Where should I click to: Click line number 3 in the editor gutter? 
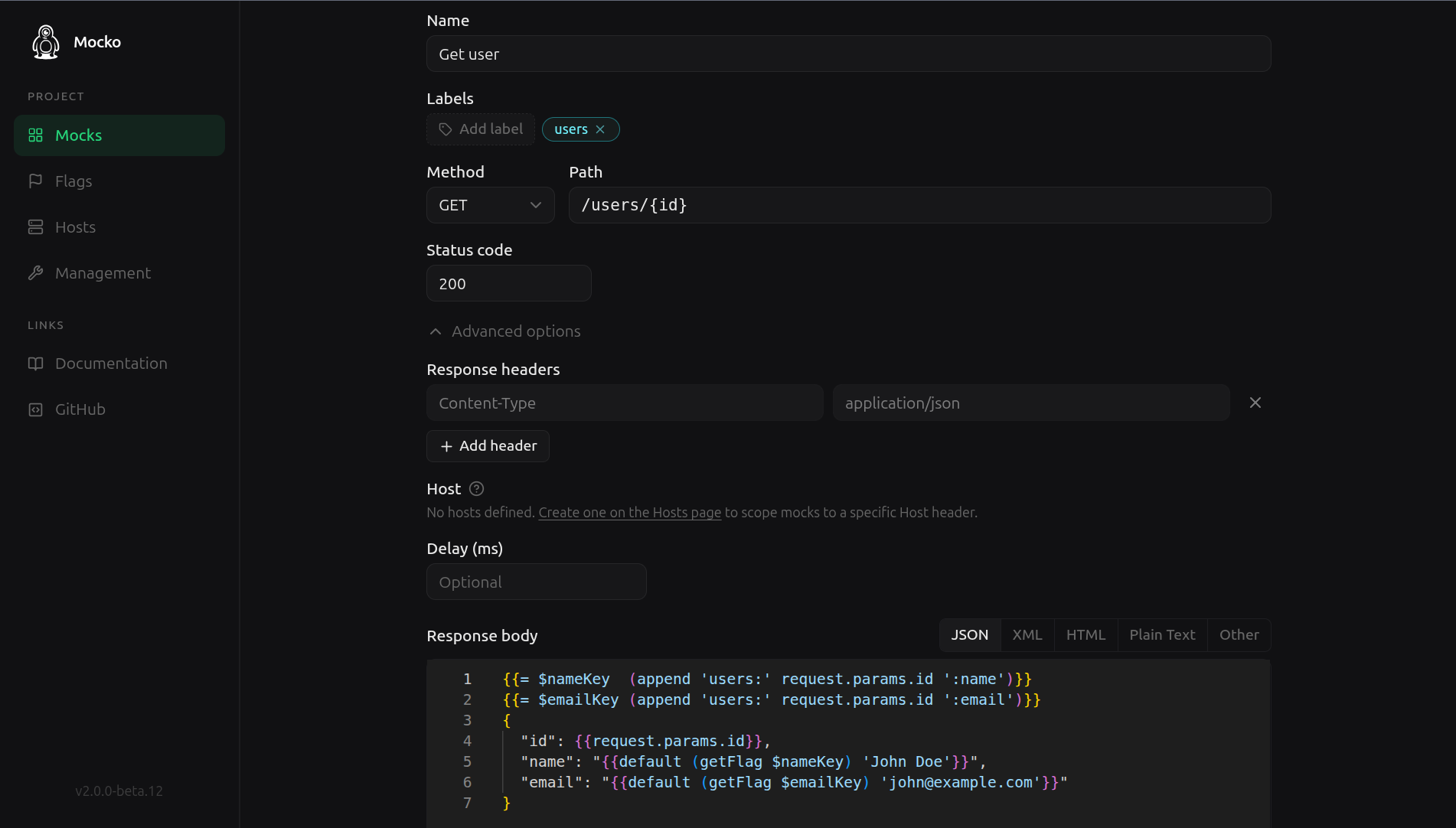[467, 721]
